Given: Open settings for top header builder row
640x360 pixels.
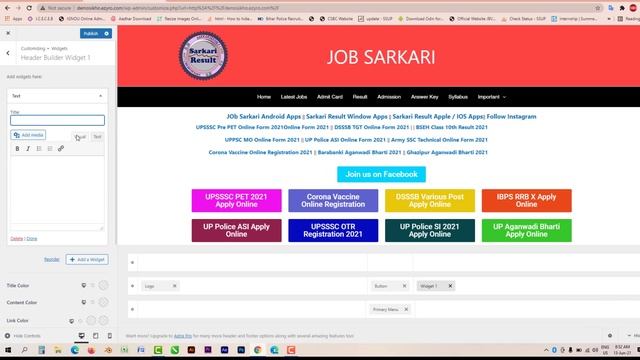Looking at the screenshot, I should [x=132, y=262].
